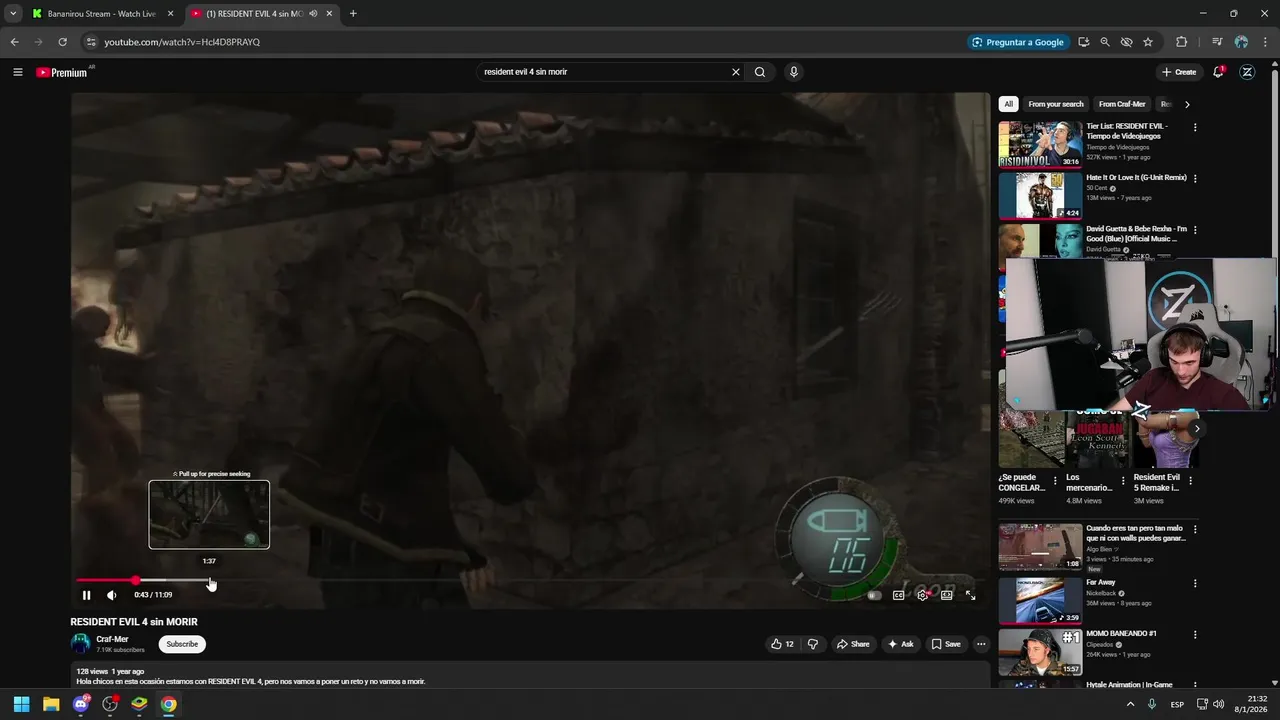The image size is (1280, 720).
Task: Reload the current page
Action: [62, 42]
